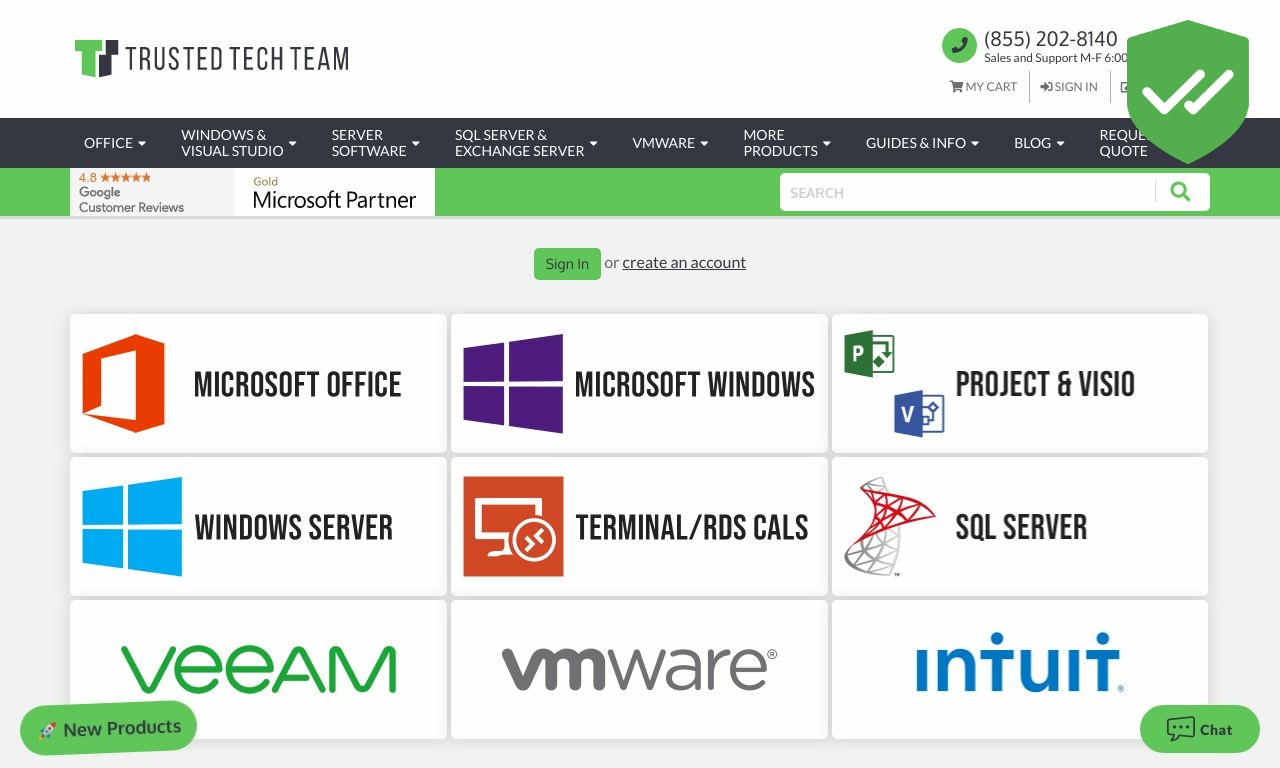Click the New Products rocket button
This screenshot has height=768, width=1280.
(109, 728)
